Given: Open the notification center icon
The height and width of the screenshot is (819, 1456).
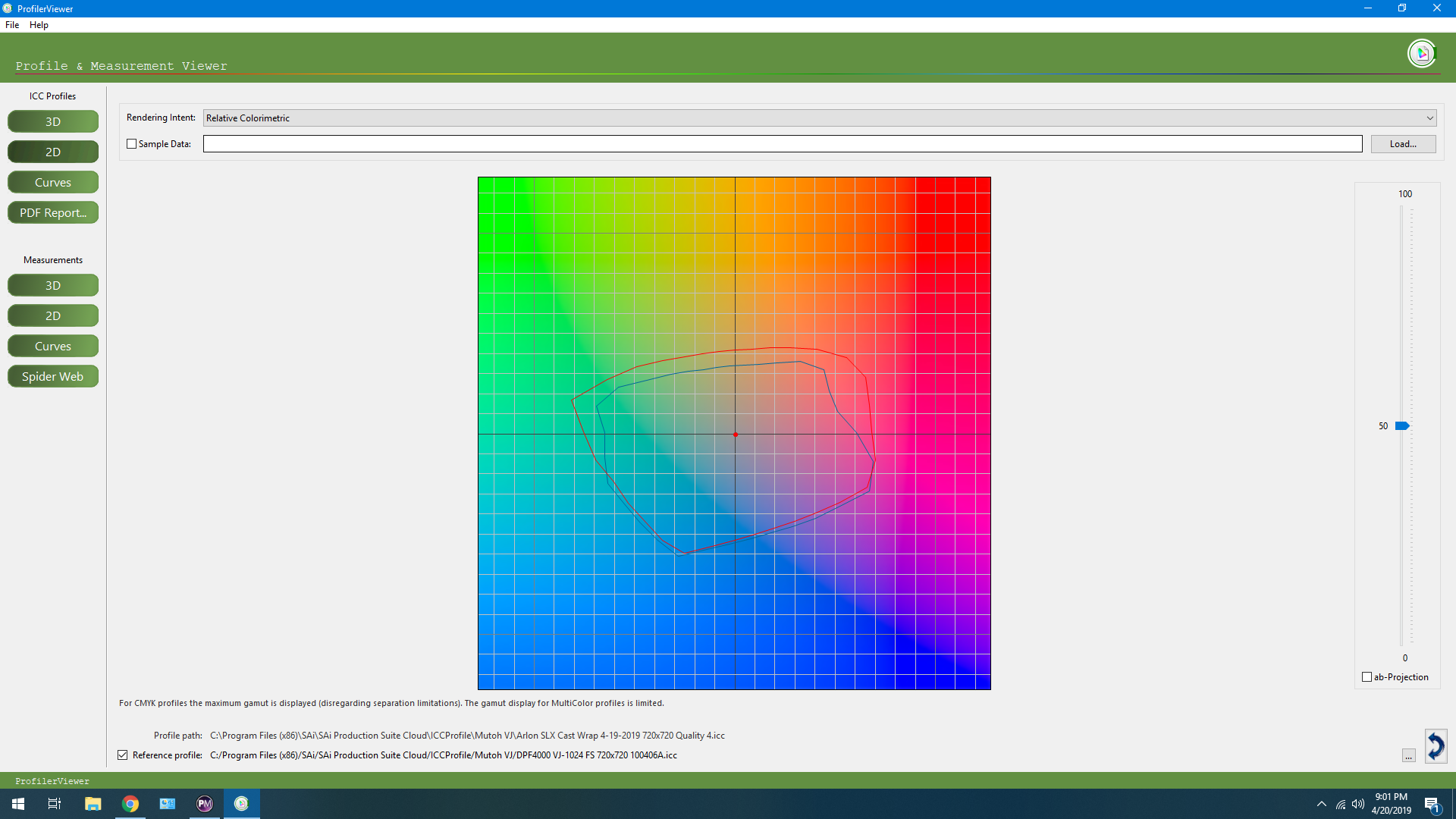Looking at the screenshot, I should pyautogui.click(x=1432, y=804).
